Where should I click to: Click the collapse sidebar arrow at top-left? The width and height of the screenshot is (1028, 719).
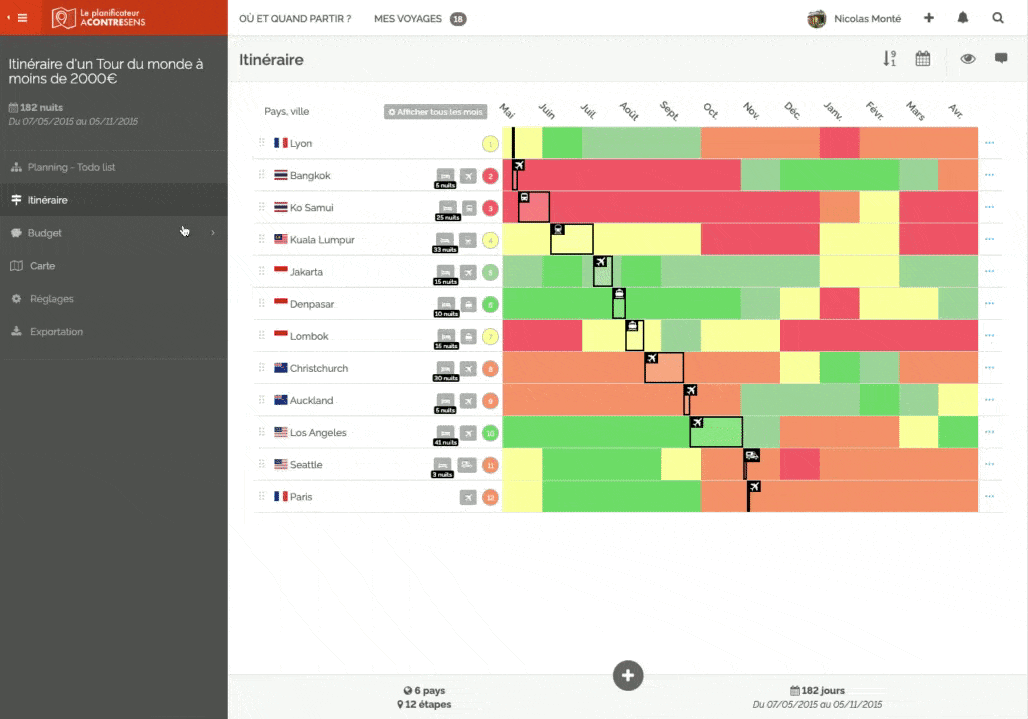click(x=9, y=18)
